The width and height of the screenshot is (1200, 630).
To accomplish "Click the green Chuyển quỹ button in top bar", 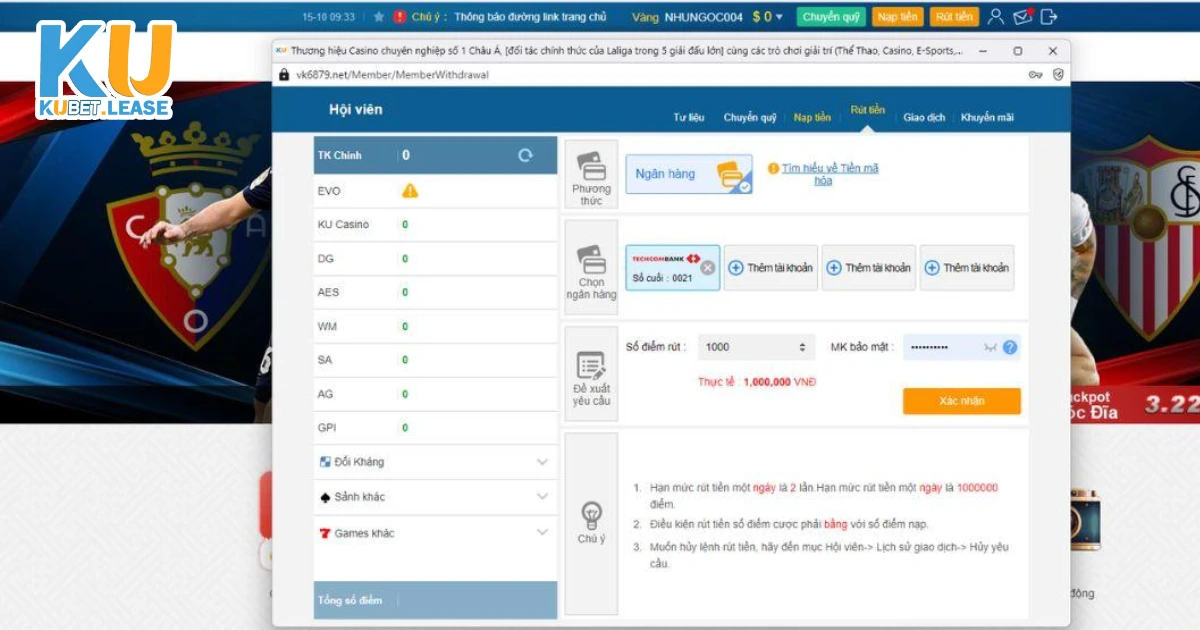I will [x=831, y=17].
